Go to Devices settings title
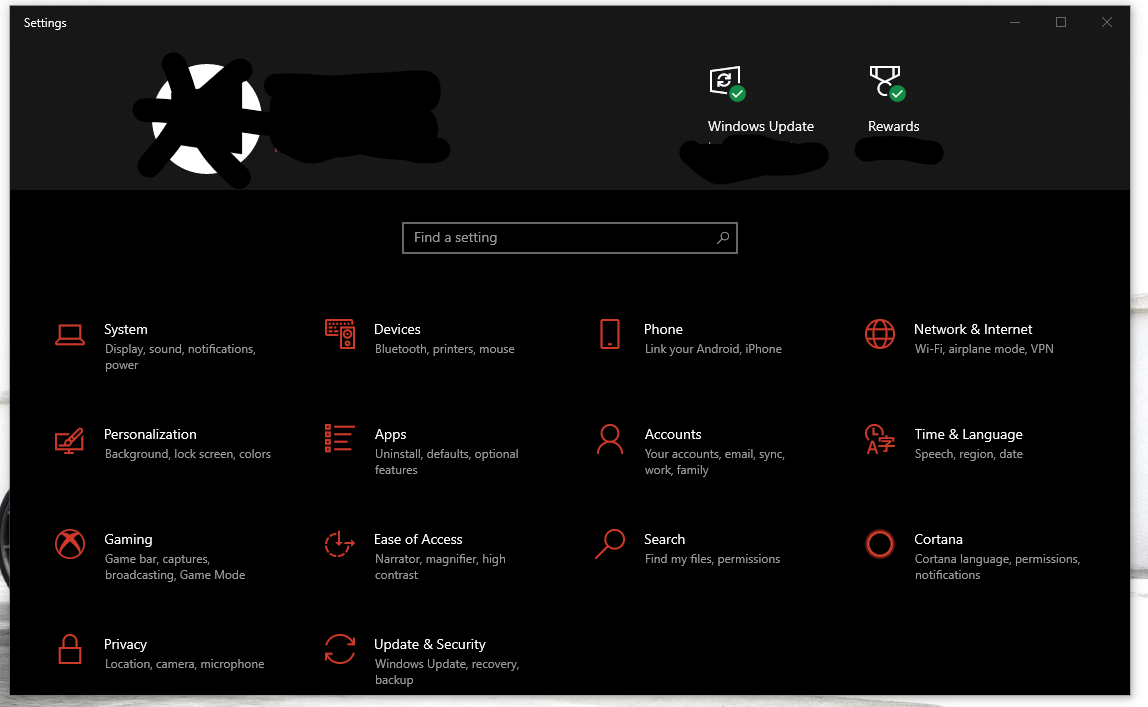This screenshot has height=707, width=1148. click(397, 329)
